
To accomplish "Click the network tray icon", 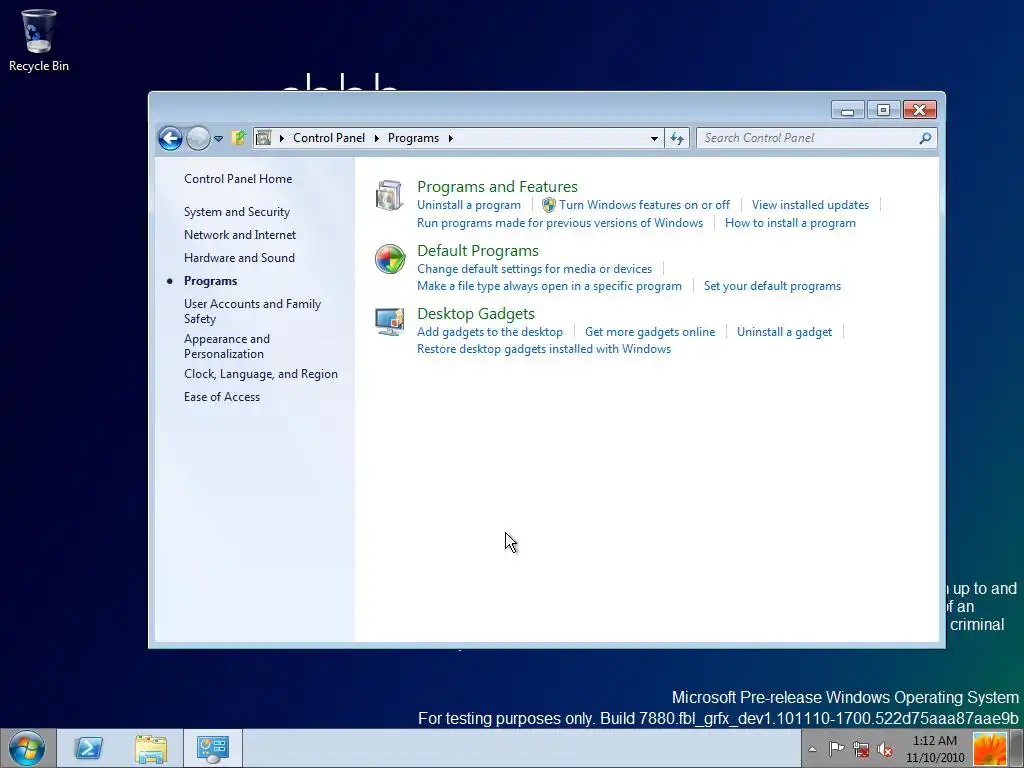I will pyautogui.click(x=861, y=749).
